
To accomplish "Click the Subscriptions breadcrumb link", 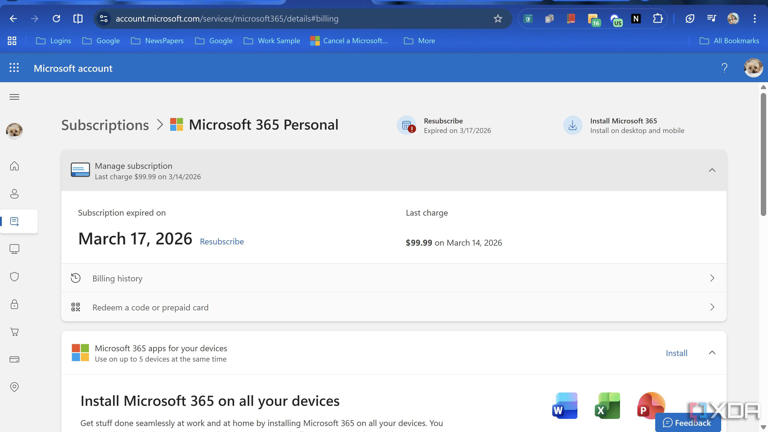I will (105, 125).
